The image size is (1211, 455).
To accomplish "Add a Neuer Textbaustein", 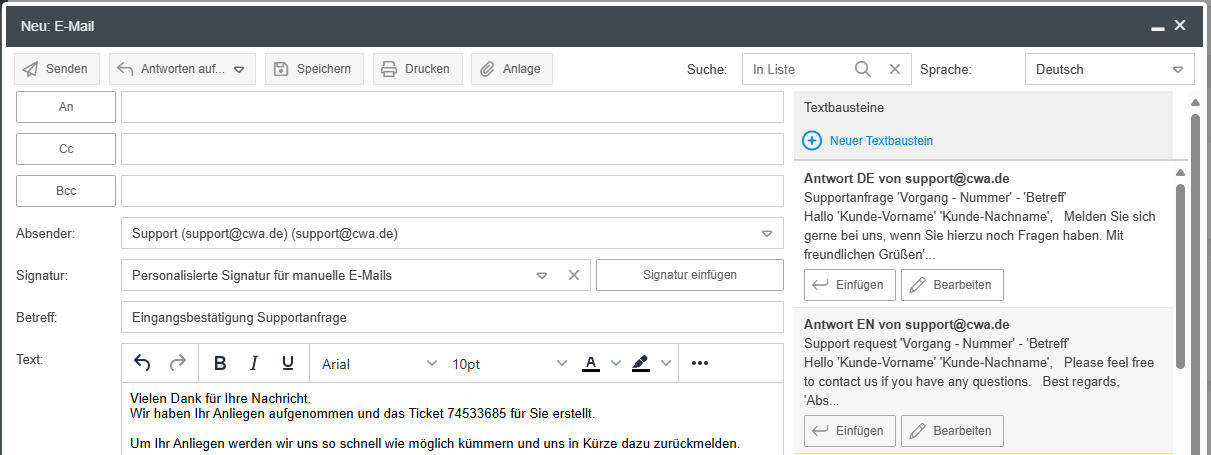I will click(868, 141).
